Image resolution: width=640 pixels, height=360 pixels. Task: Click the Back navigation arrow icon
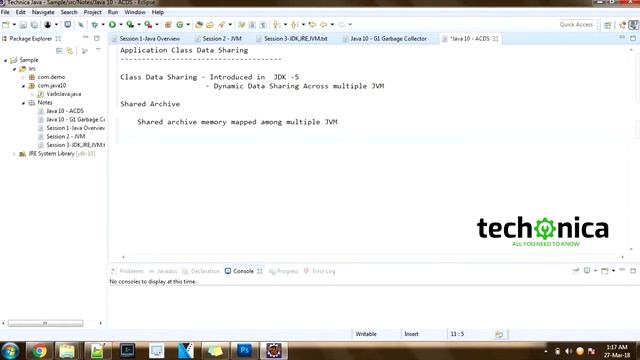click(324, 25)
